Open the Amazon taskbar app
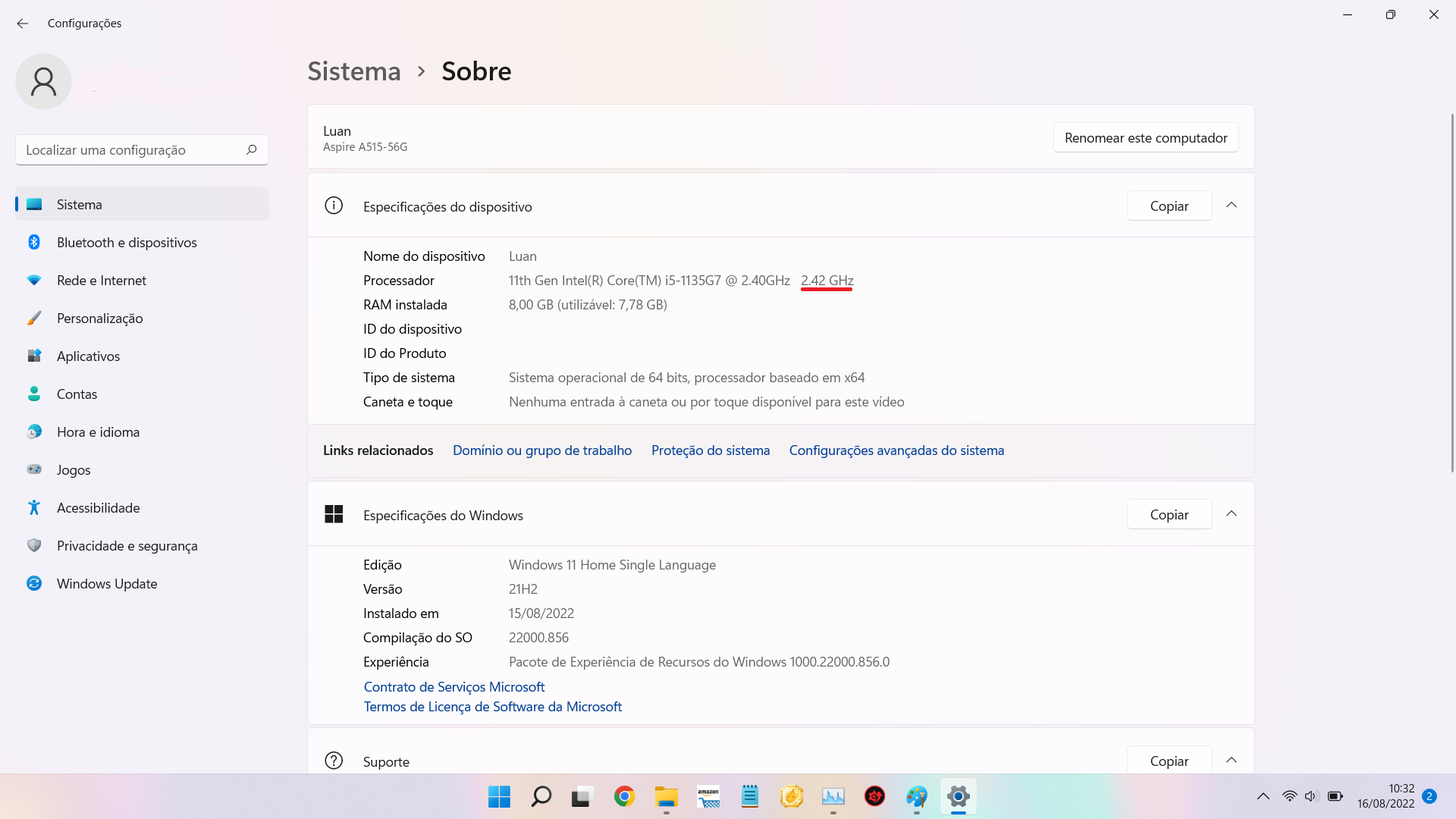 (x=708, y=796)
